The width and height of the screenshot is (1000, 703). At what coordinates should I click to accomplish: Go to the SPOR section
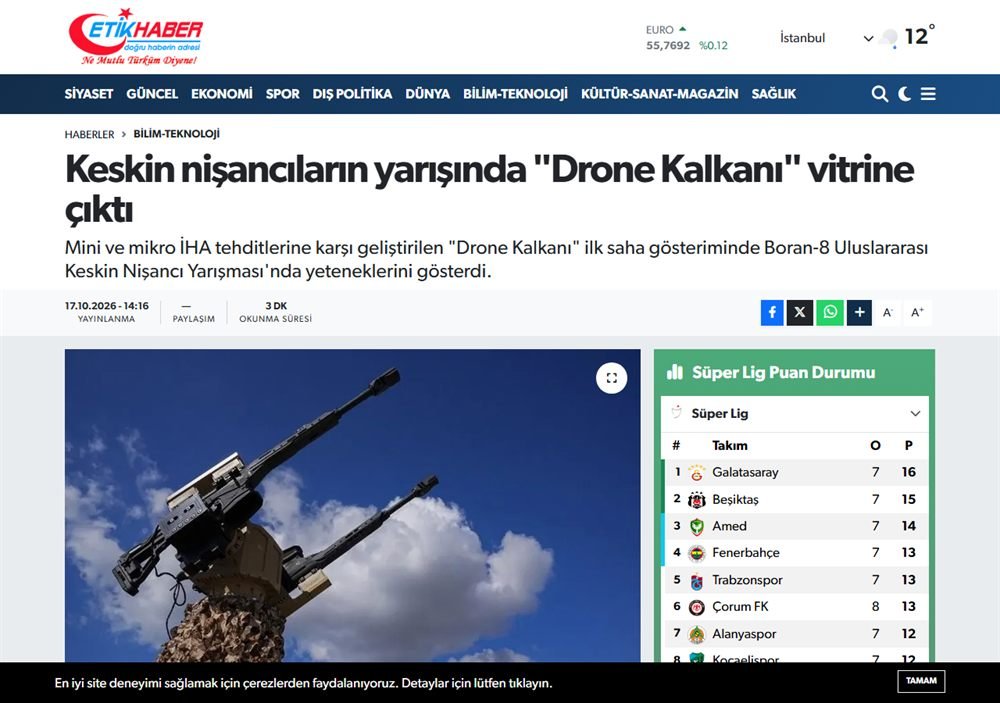pos(283,94)
